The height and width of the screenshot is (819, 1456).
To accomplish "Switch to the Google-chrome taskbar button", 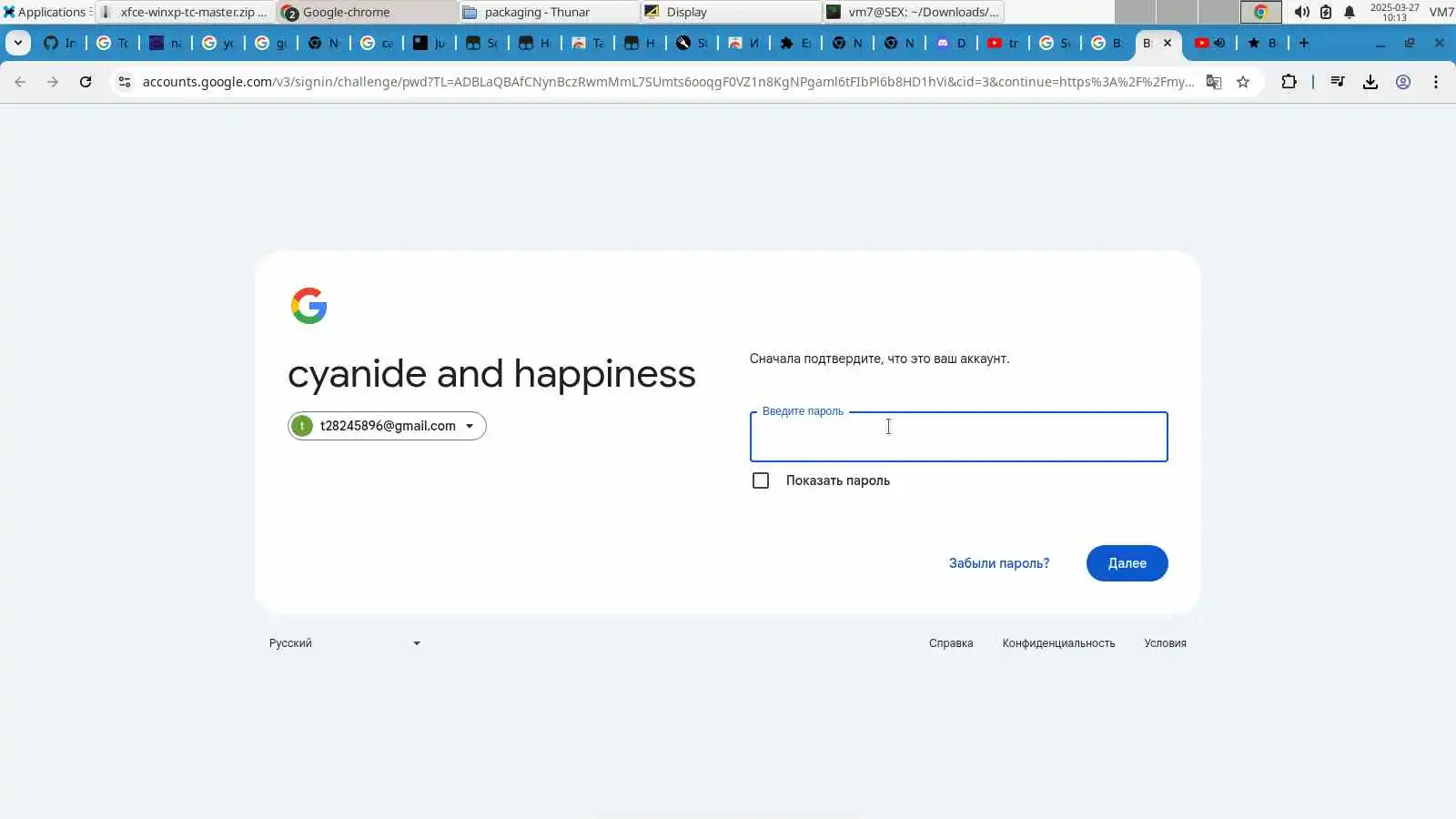I will click(368, 12).
